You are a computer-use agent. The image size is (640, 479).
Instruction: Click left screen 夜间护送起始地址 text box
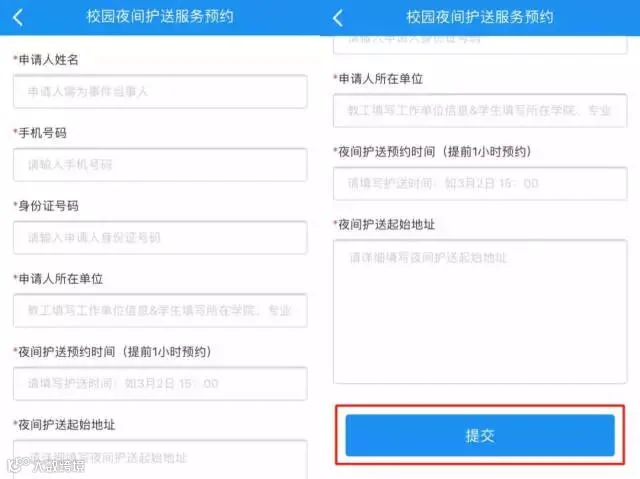pyautogui.click(x=160, y=459)
